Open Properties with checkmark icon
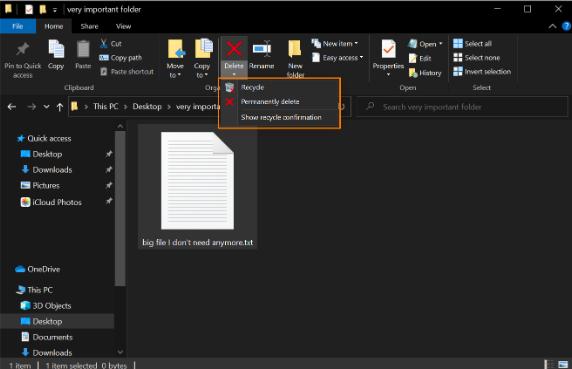Image resolution: width=572 pixels, height=369 pixels. (389, 49)
